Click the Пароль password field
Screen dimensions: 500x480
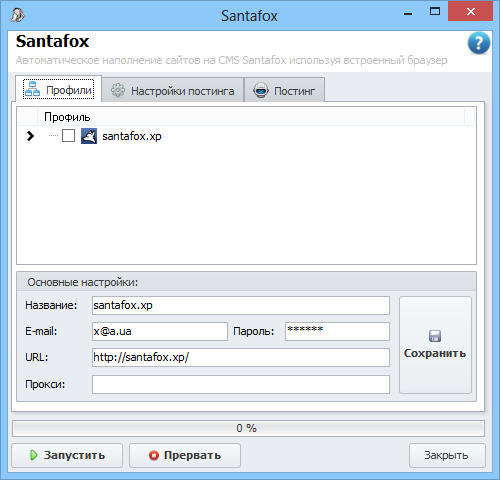click(x=337, y=331)
